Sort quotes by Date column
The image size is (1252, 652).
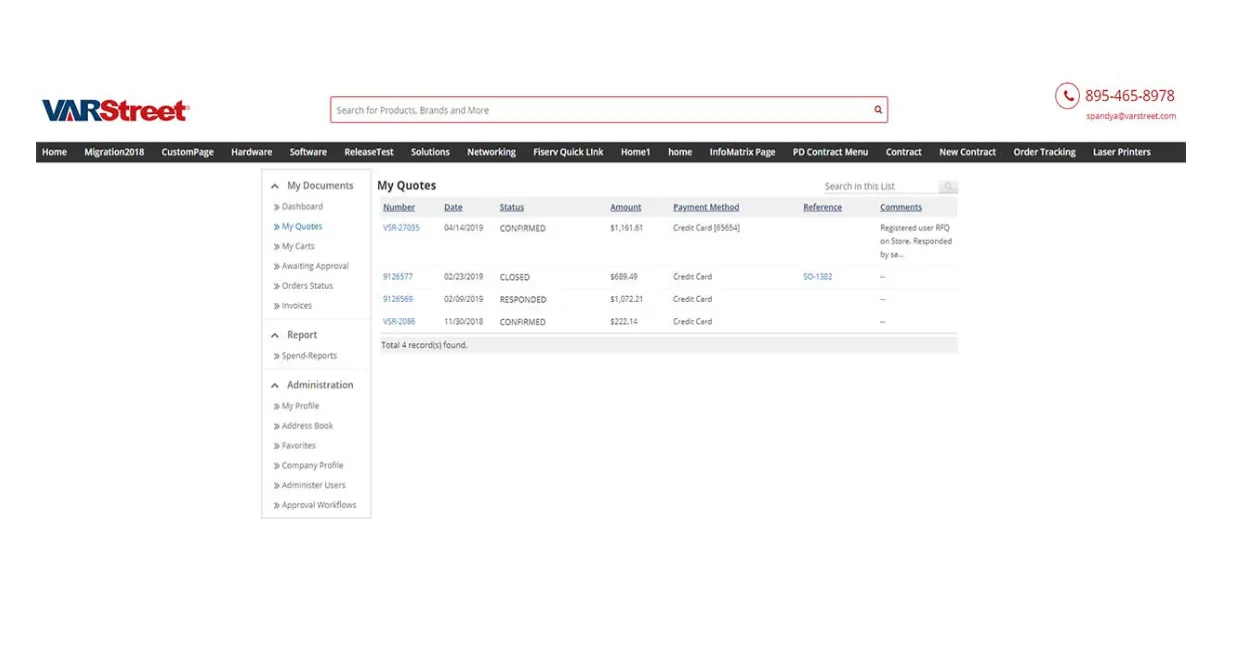point(453,208)
